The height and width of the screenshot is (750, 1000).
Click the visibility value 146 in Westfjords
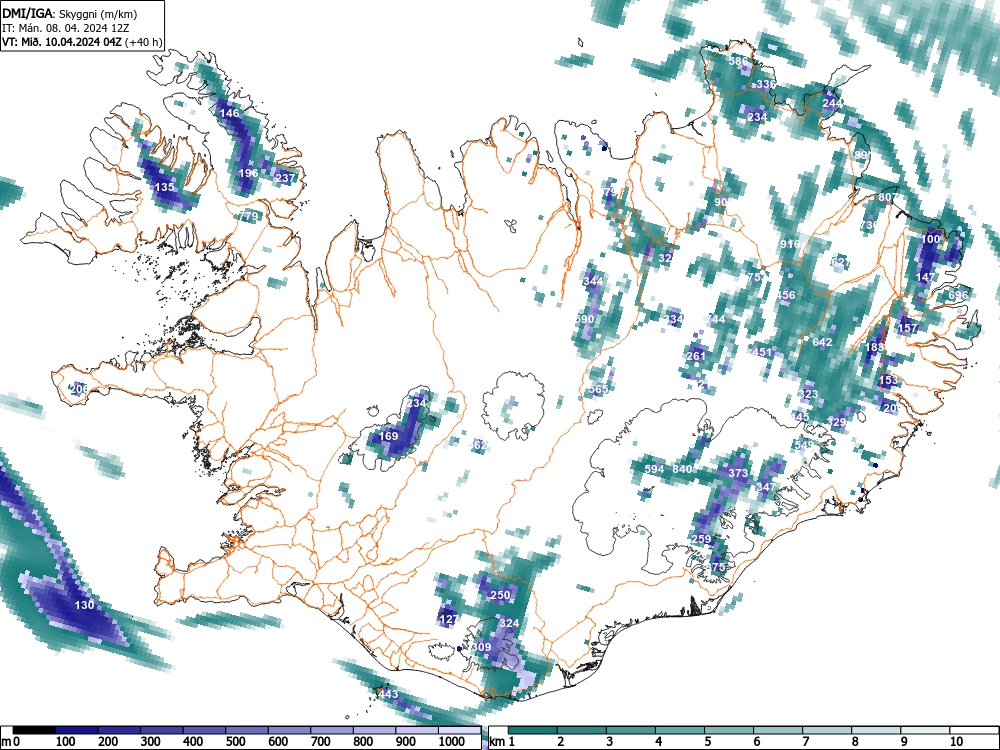[x=229, y=113]
